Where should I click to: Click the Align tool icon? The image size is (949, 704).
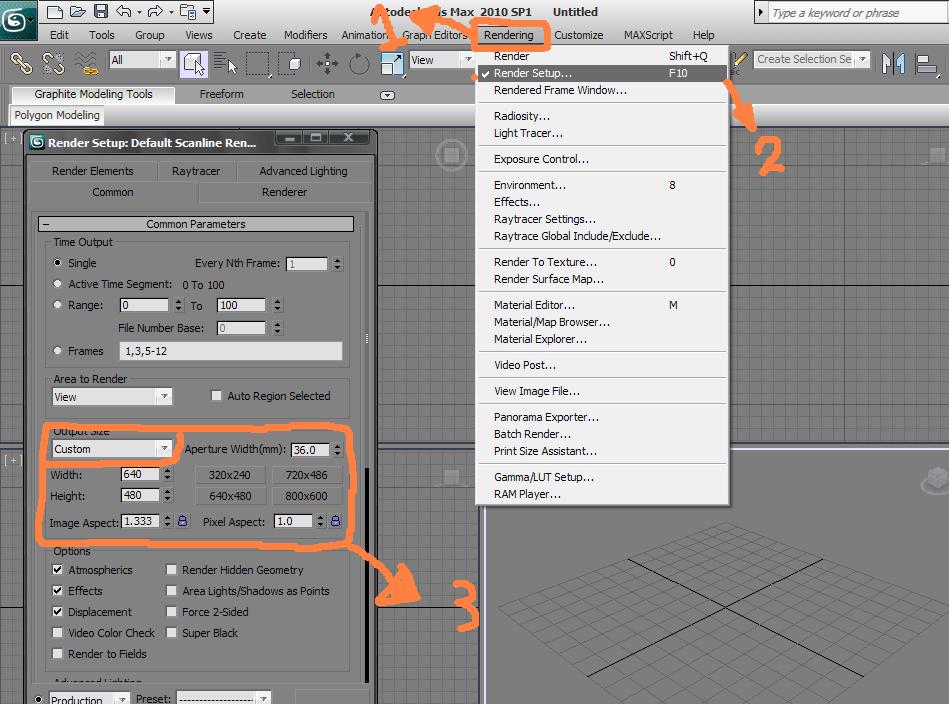(x=926, y=64)
